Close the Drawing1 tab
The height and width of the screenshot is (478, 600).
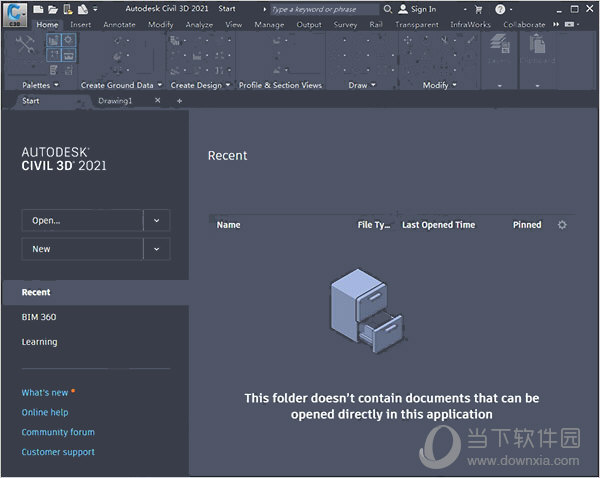pos(158,100)
